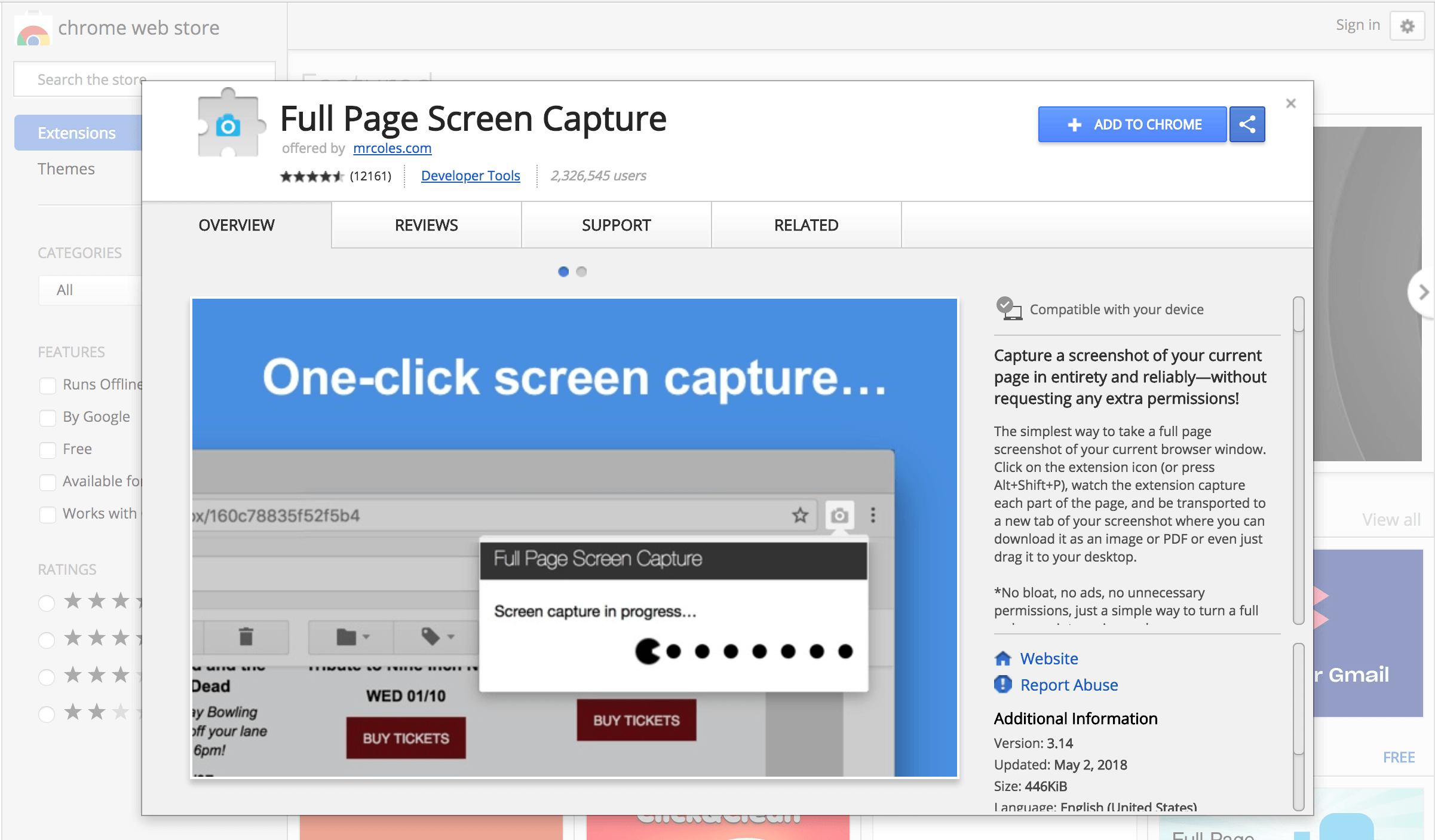This screenshot has width=1435, height=840.
Task: Click the Website home icon
Action: [1002, 658]
